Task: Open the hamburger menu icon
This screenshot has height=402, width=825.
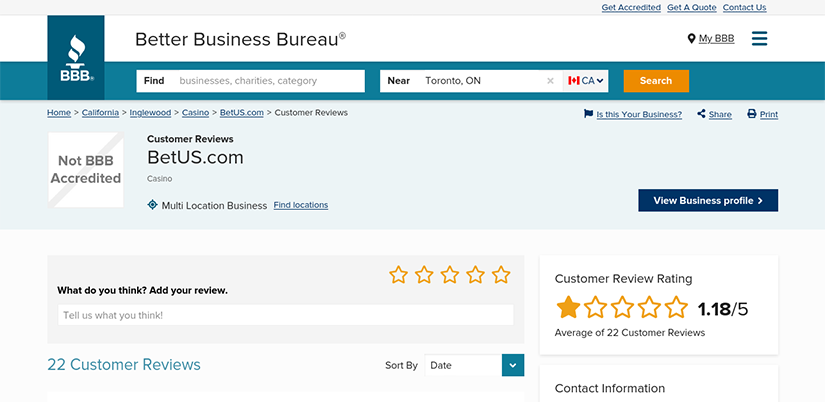Action: point(759,38)
